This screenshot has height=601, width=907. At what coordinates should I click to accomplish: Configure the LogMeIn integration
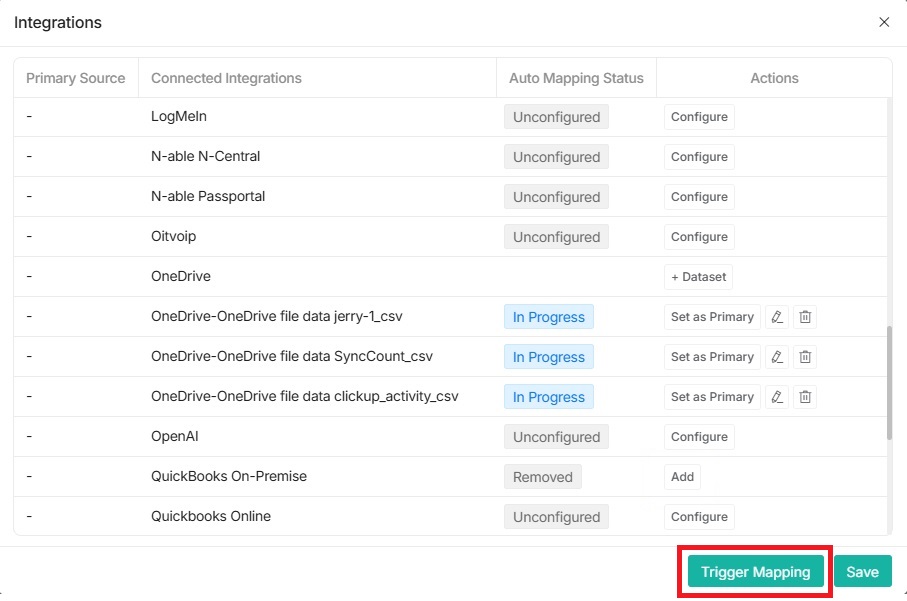pyautogui.click(x=698, y=117)
